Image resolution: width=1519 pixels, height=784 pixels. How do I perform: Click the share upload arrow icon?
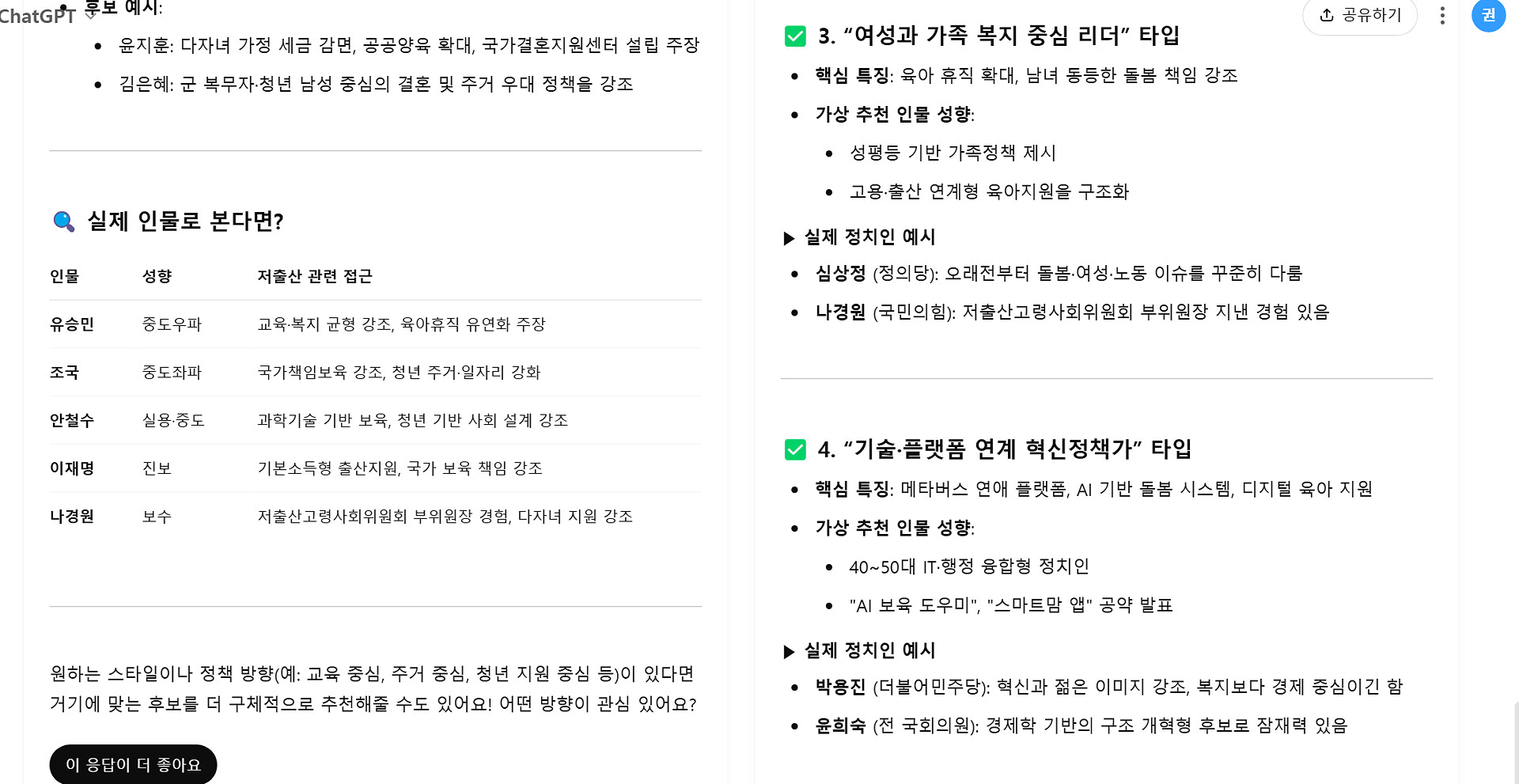(x=1327, y=15)
